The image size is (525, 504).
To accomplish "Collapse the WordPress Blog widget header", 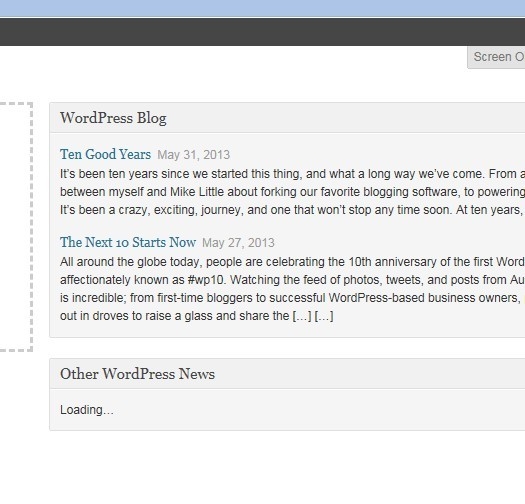I will click(287, 118).
